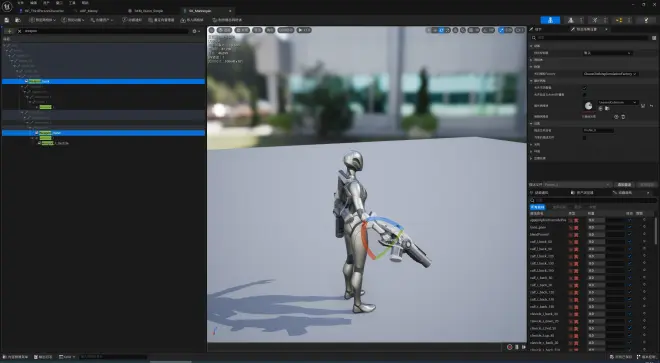Switch to Animation Blueprint mode icon
The image size is (660, 363).
click(x=619, y=20)
